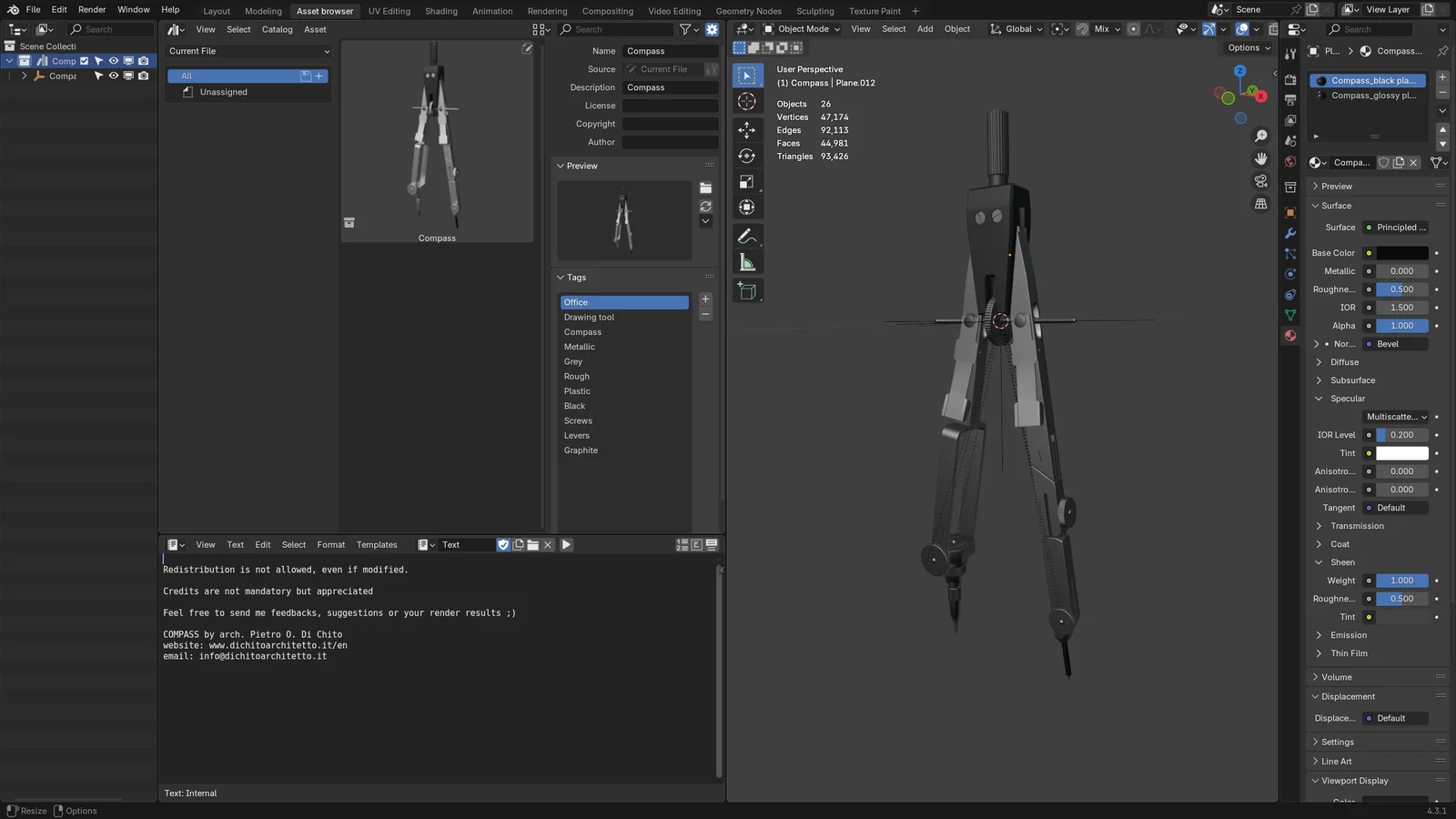Activate the viewport zoom magnifier icon
The image size is (1456, 819).
click(1261, 135)
